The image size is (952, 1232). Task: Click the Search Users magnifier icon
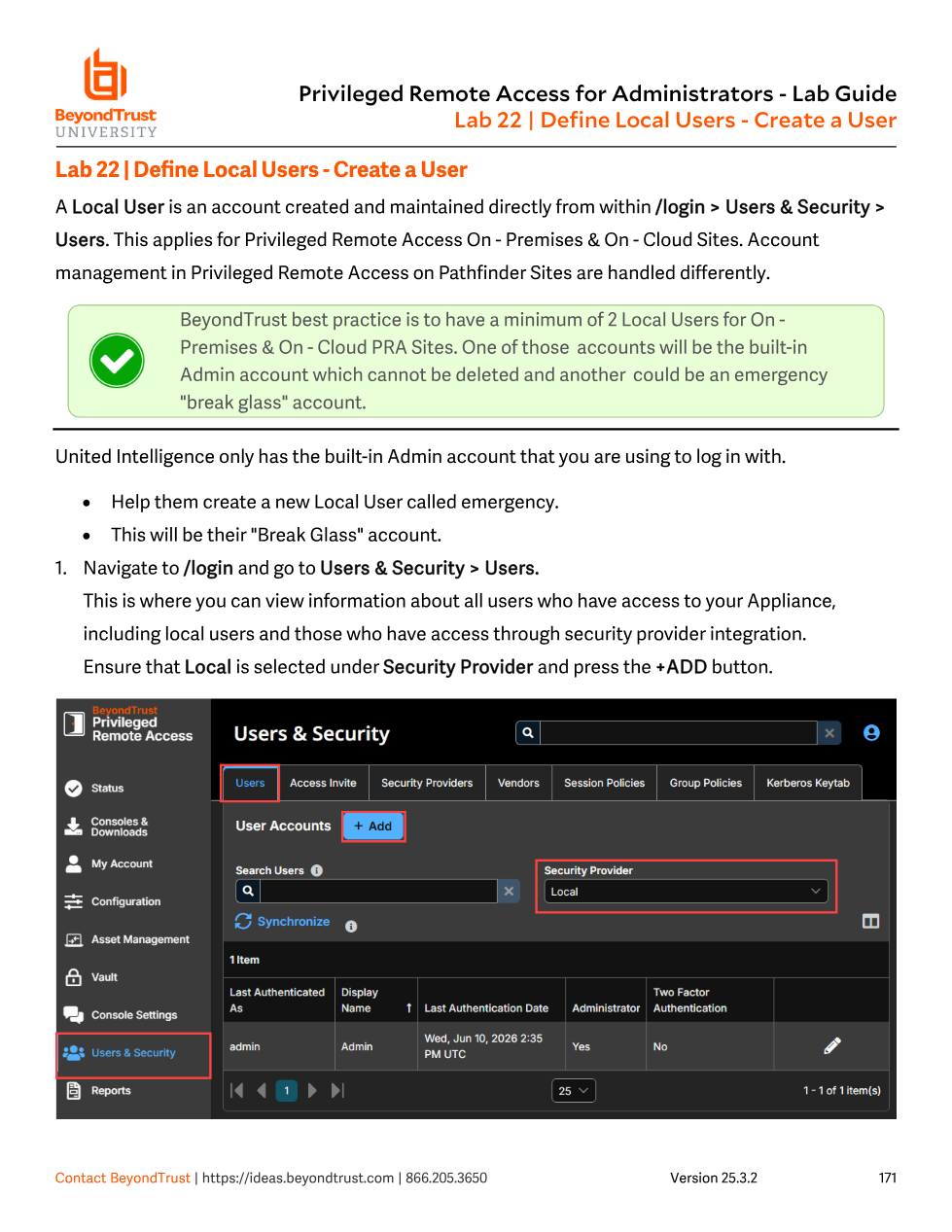pyautogui.click(x=248, y=891)
